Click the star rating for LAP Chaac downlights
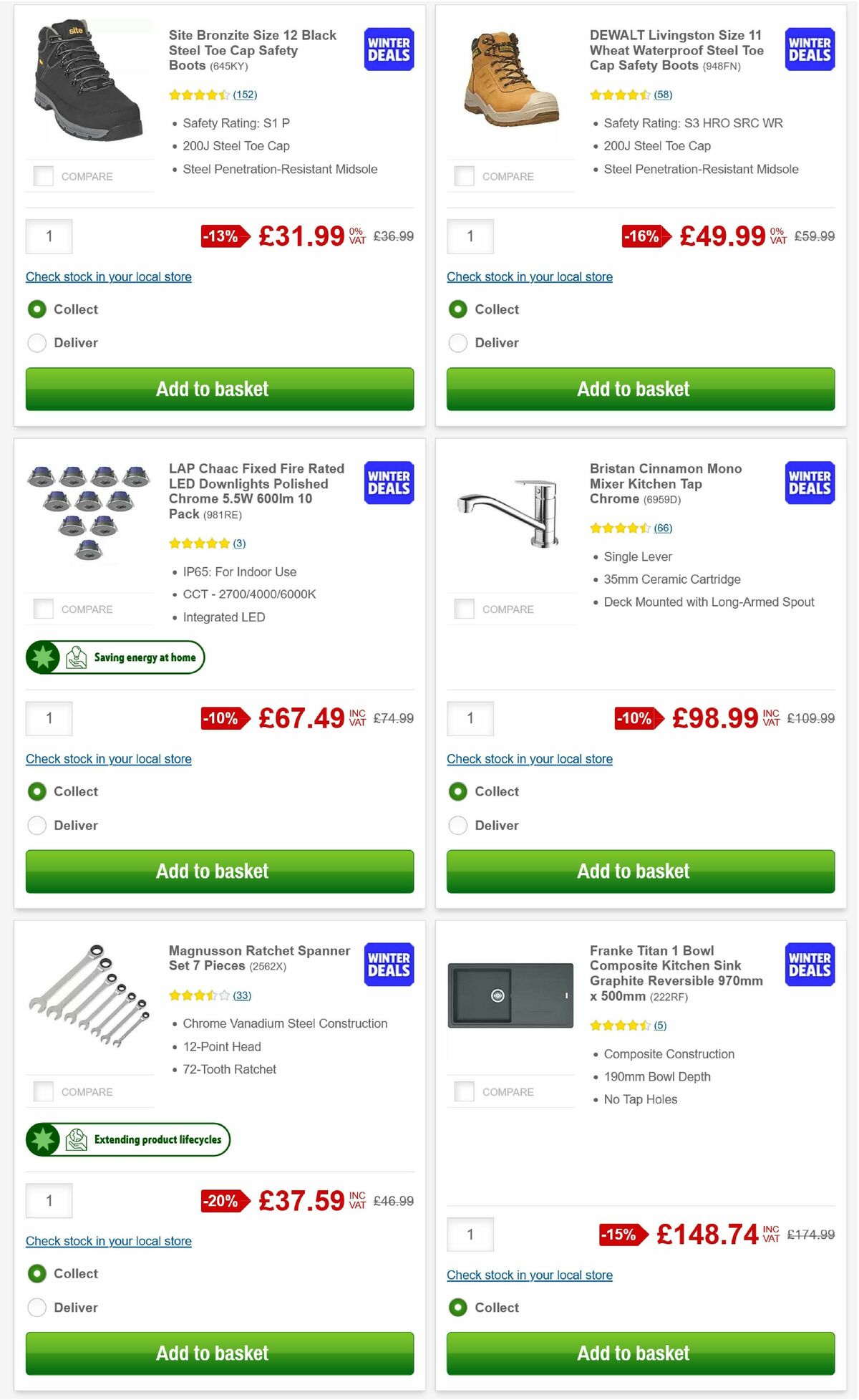Viewport: 859px width, 1400px height. pyautogui.click(x=198, y=543)
